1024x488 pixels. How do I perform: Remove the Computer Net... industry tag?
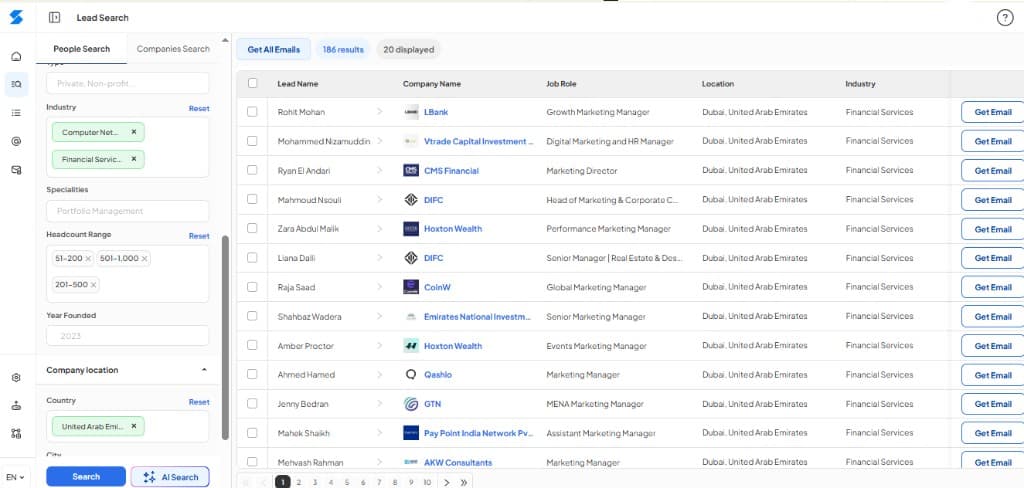pyautogui.click(x=134, y=132)
